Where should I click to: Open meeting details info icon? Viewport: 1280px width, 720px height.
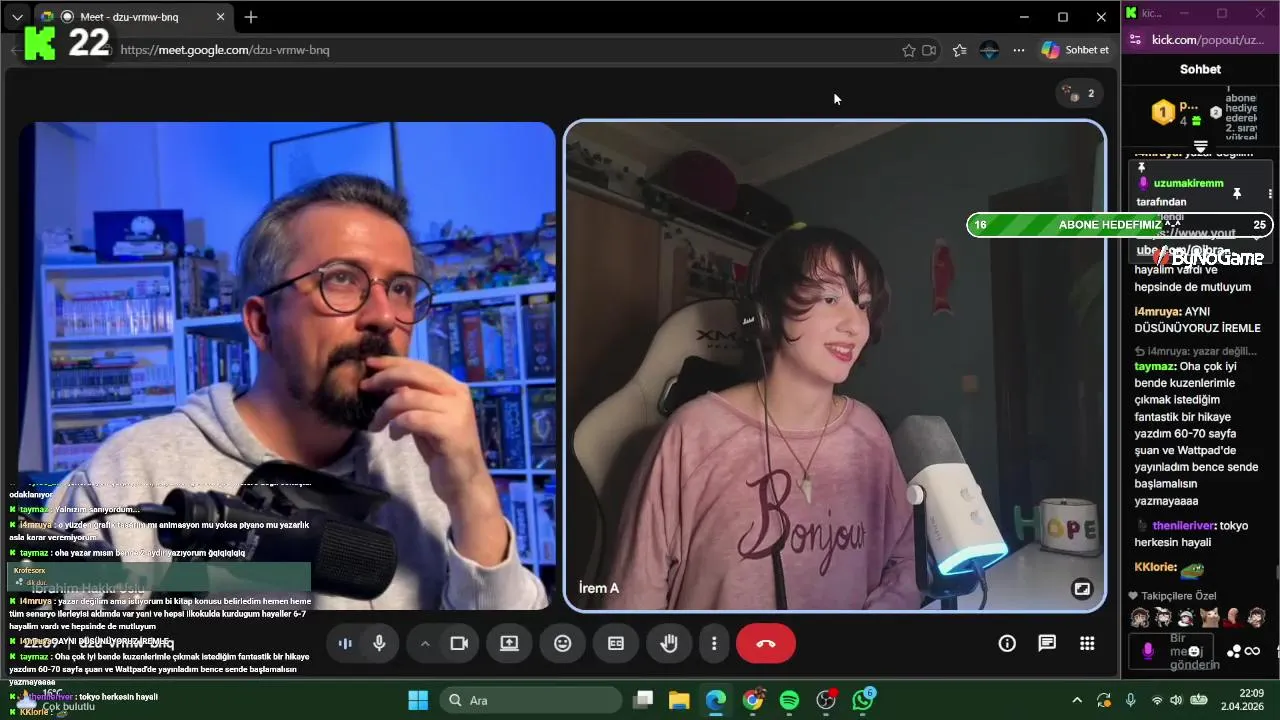1007,644
